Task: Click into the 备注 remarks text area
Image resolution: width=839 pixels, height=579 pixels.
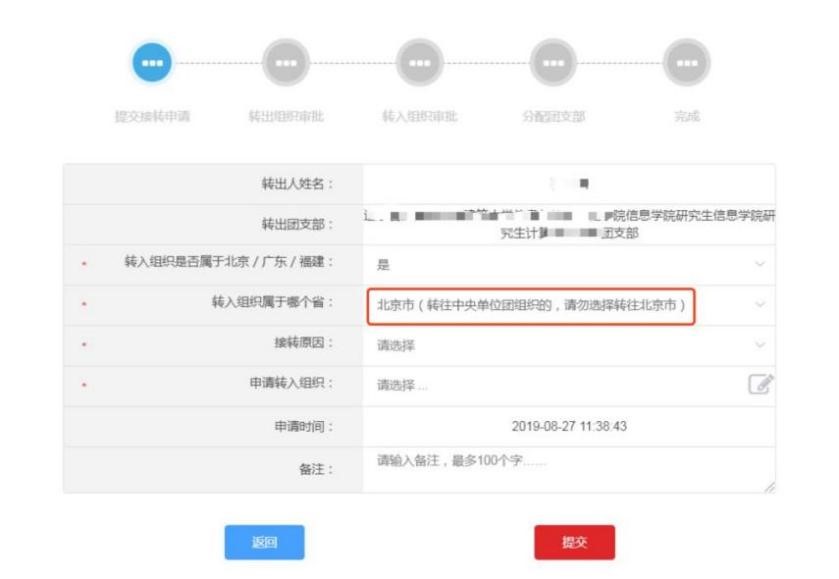Action: (568, 469)
